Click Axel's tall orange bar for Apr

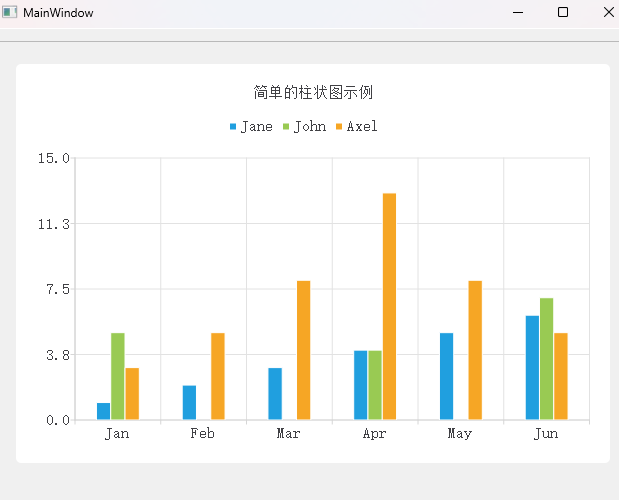click(x=390, y=306)
